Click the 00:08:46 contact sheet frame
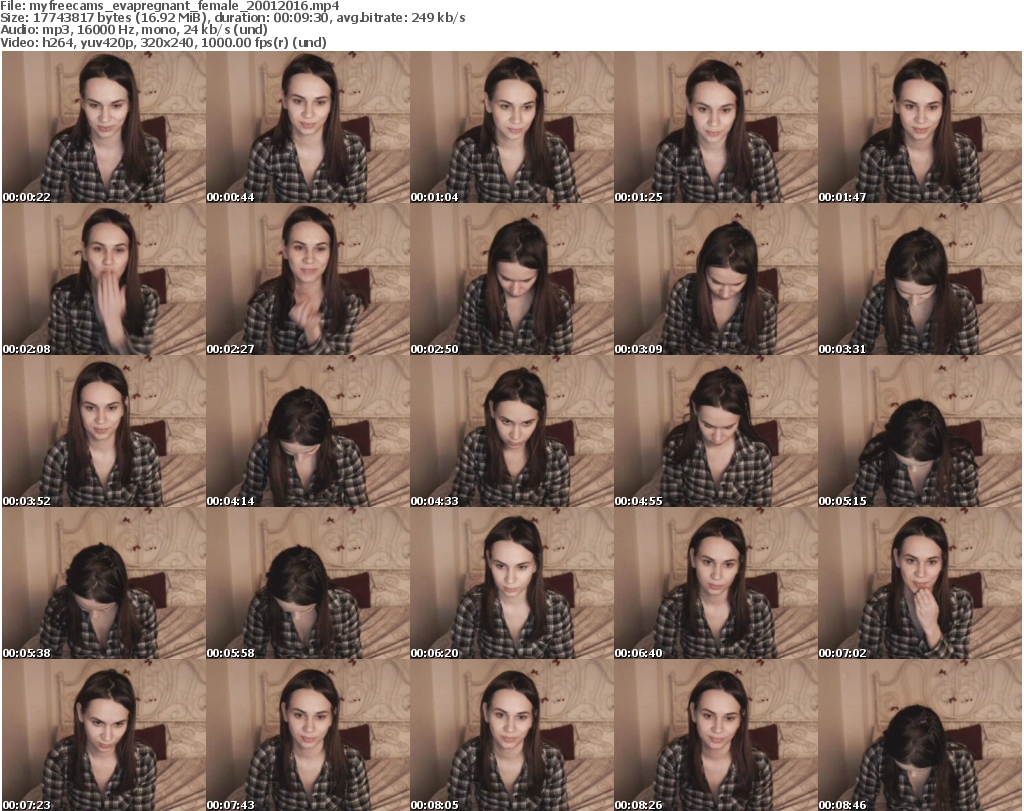Viewport: 1024px width, 811px height. (x=920, y=735)
